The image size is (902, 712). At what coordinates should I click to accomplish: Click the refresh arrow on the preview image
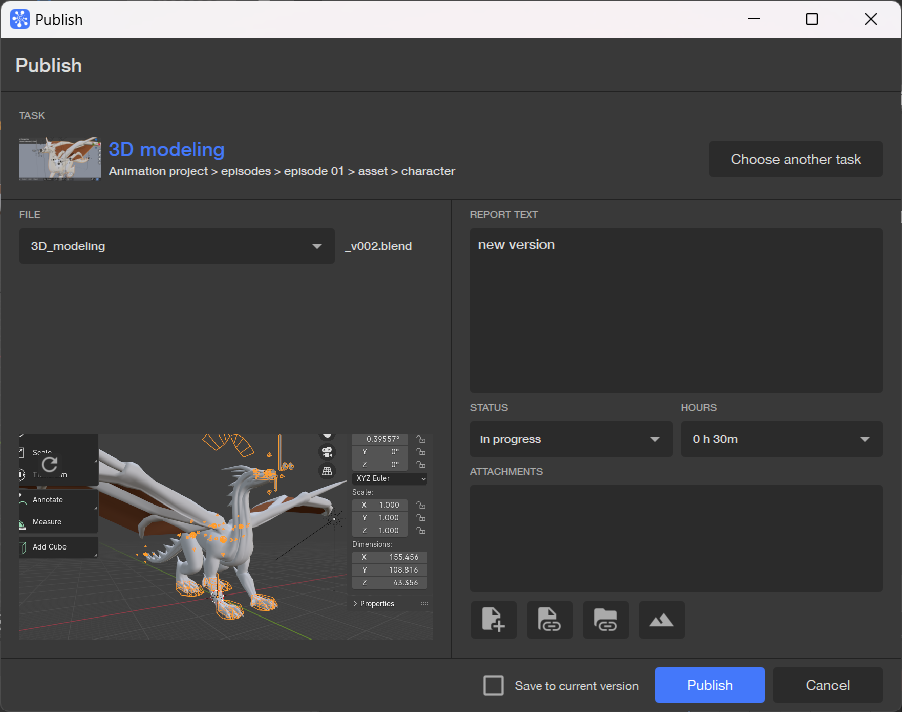click(49, 464)
